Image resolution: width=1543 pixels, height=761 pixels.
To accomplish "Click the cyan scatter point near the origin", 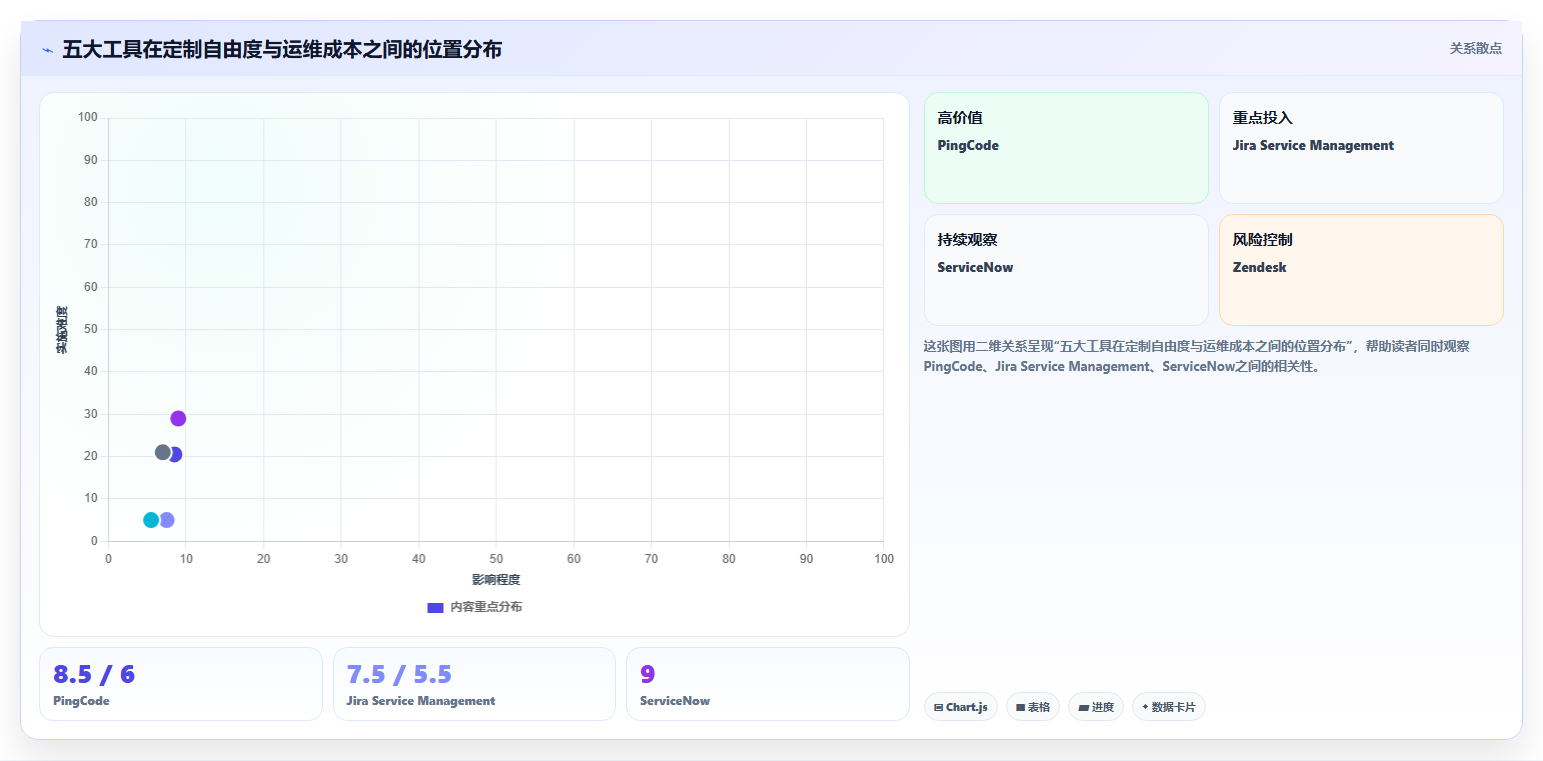I will [151, 520].
